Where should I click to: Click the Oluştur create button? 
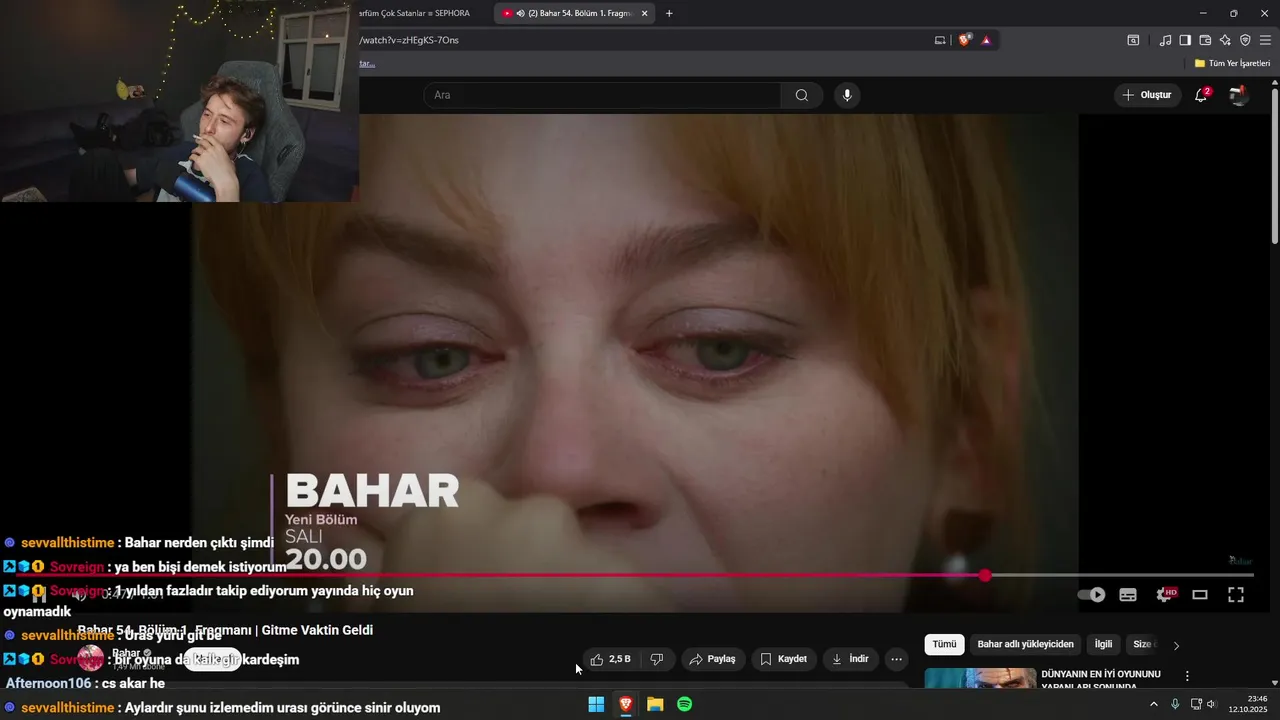1147,95
